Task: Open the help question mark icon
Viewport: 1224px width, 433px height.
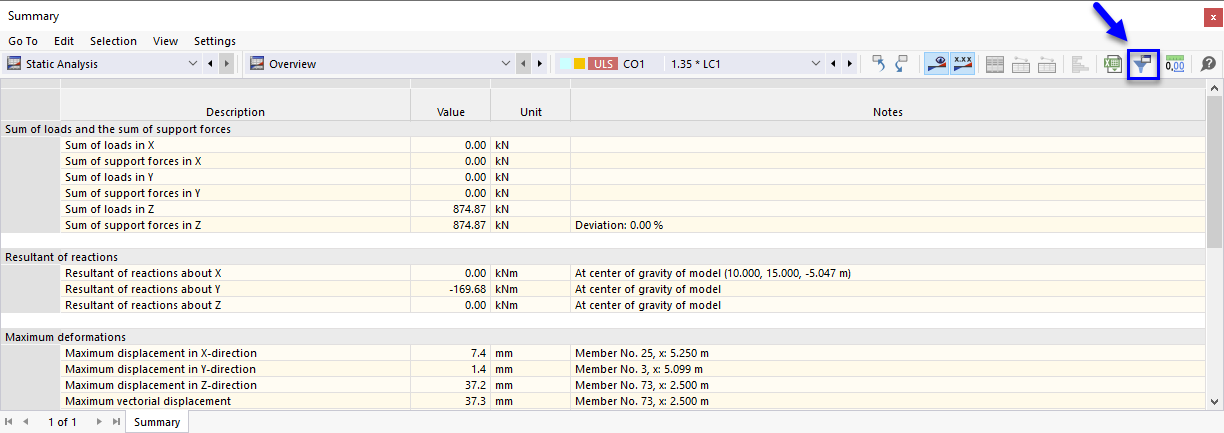Action: 1208,63
